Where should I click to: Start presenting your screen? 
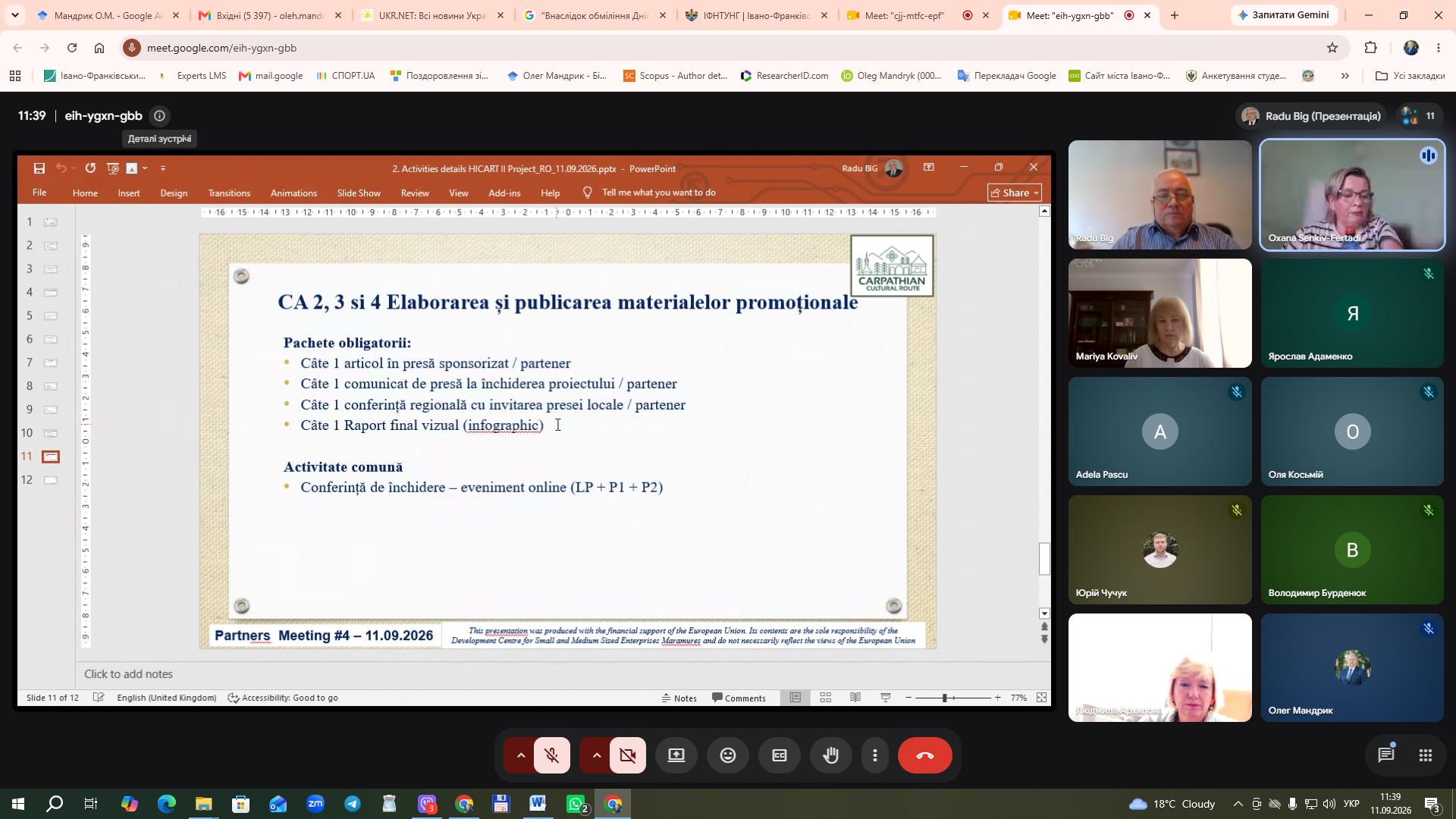(676, 755)
